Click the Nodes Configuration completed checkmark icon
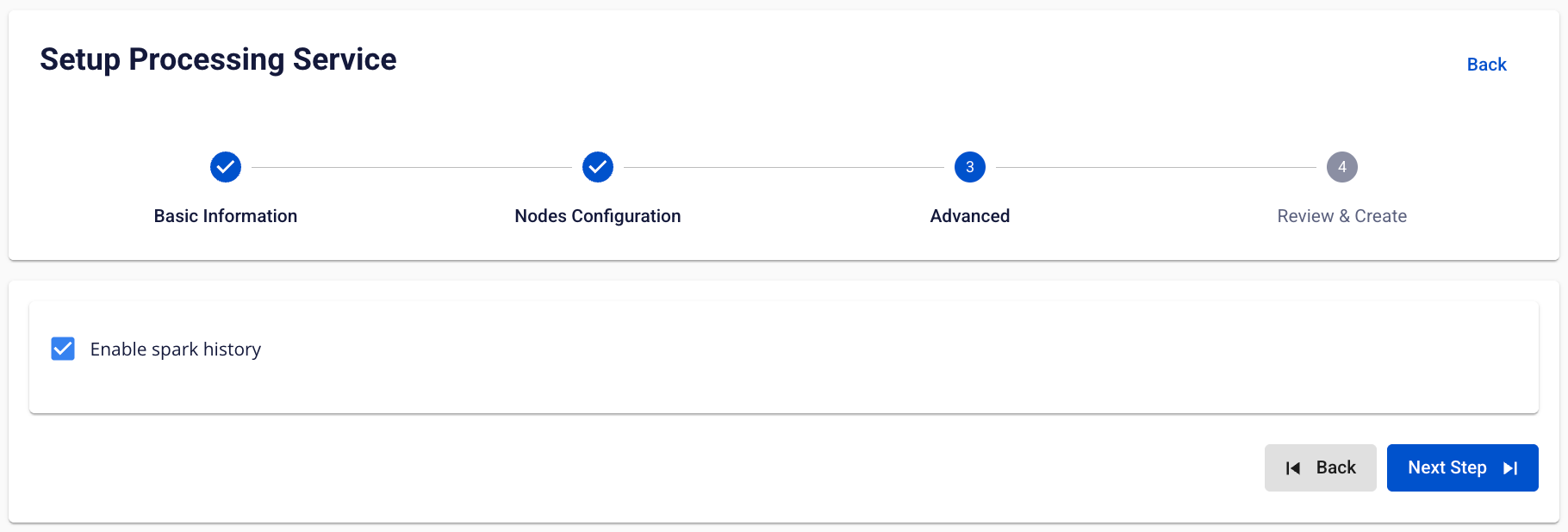Viewport: 1568px width, 532px height. coord(598,167)
